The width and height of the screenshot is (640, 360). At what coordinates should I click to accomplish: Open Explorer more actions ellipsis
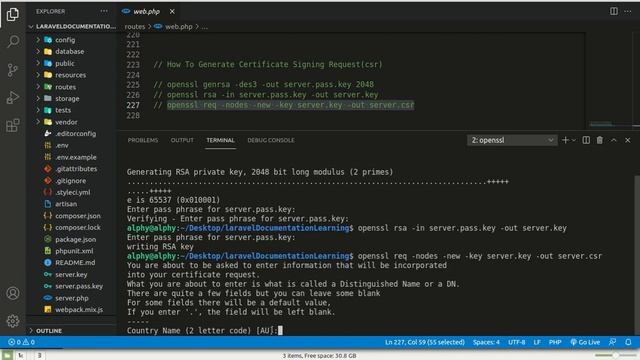tap(104, 11)
